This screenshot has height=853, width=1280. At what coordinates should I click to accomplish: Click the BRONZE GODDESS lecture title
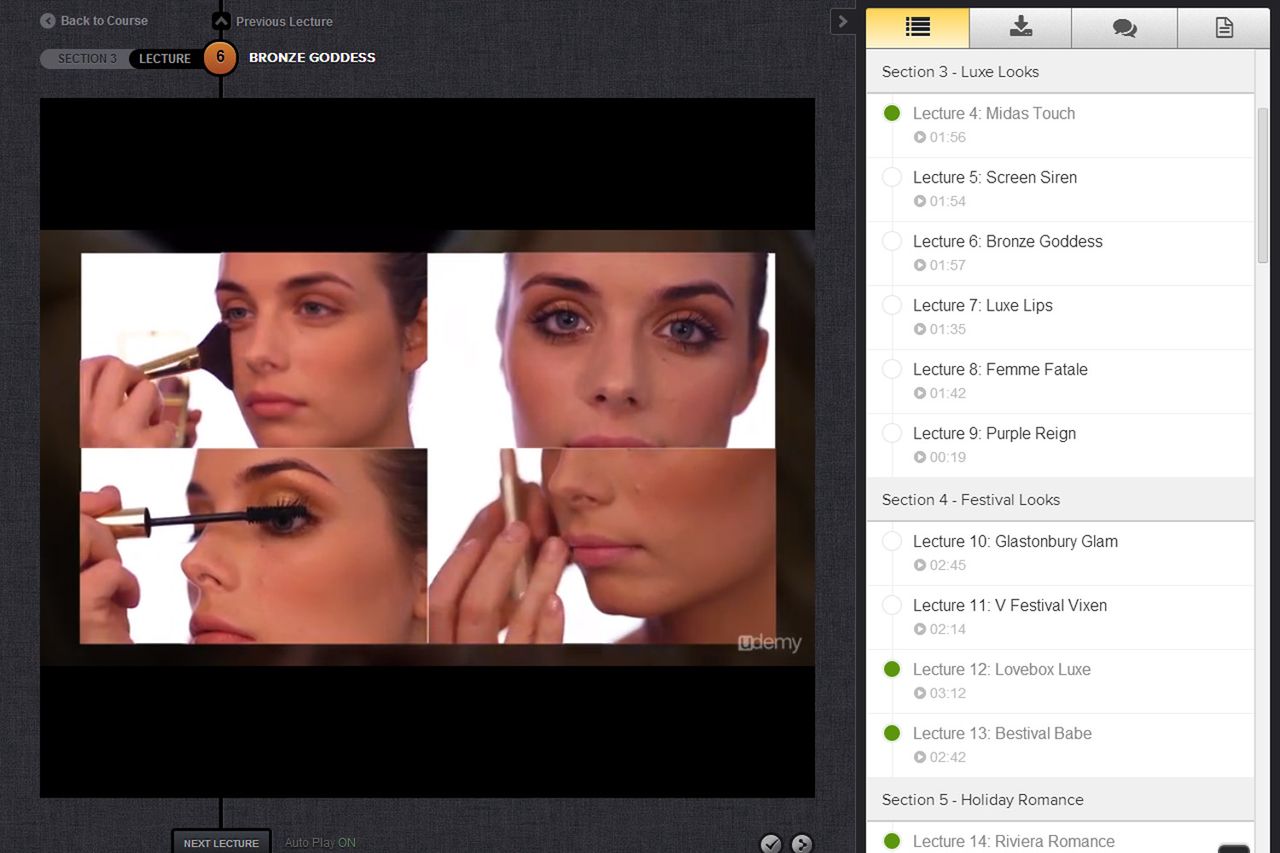(x=312, y=57)
